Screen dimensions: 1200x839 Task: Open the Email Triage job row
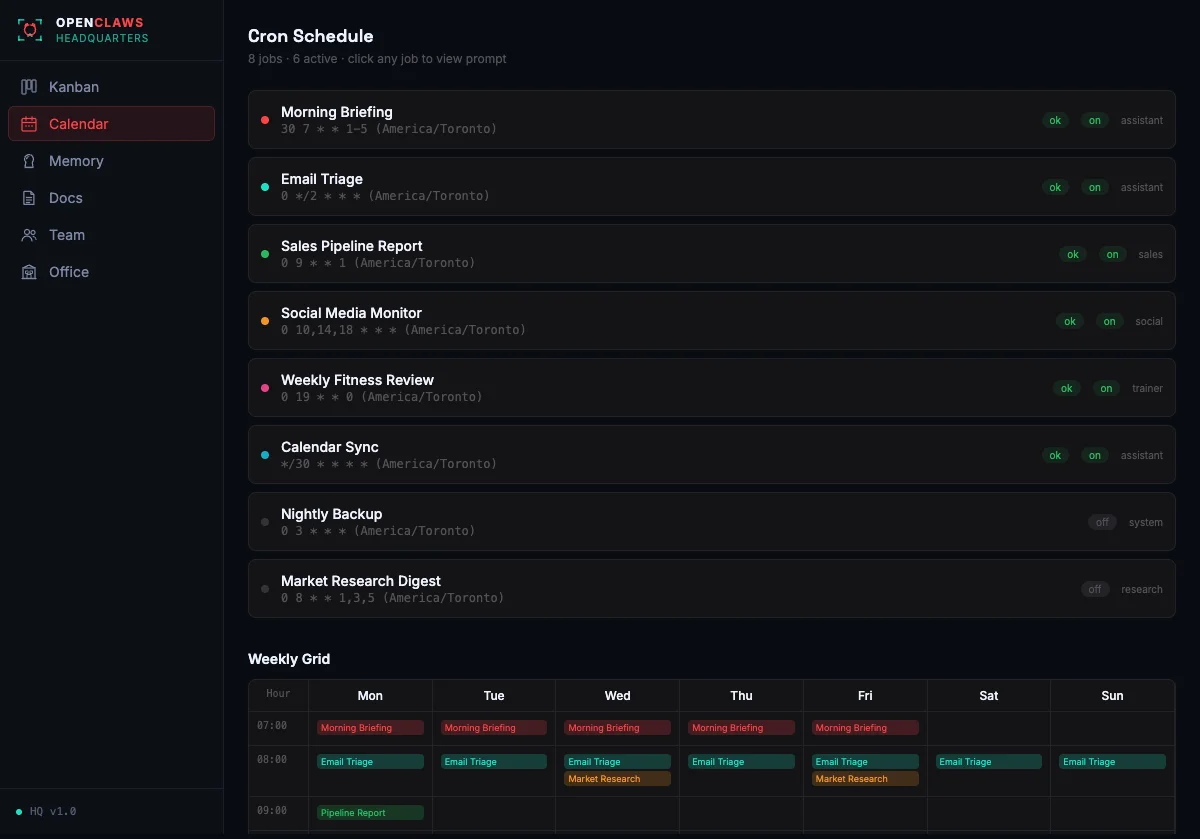tap(711, 187)
